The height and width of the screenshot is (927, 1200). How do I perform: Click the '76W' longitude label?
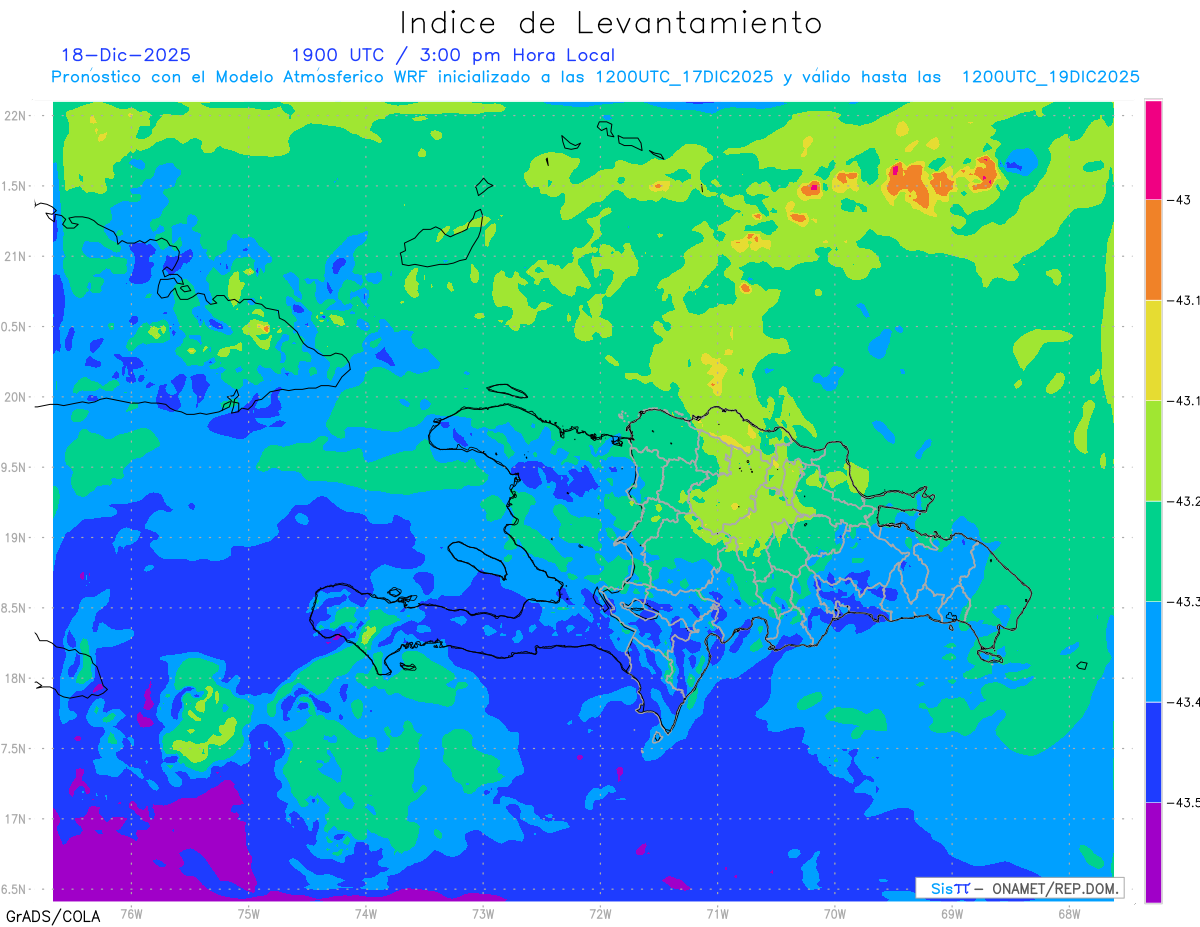click(131, 913)
